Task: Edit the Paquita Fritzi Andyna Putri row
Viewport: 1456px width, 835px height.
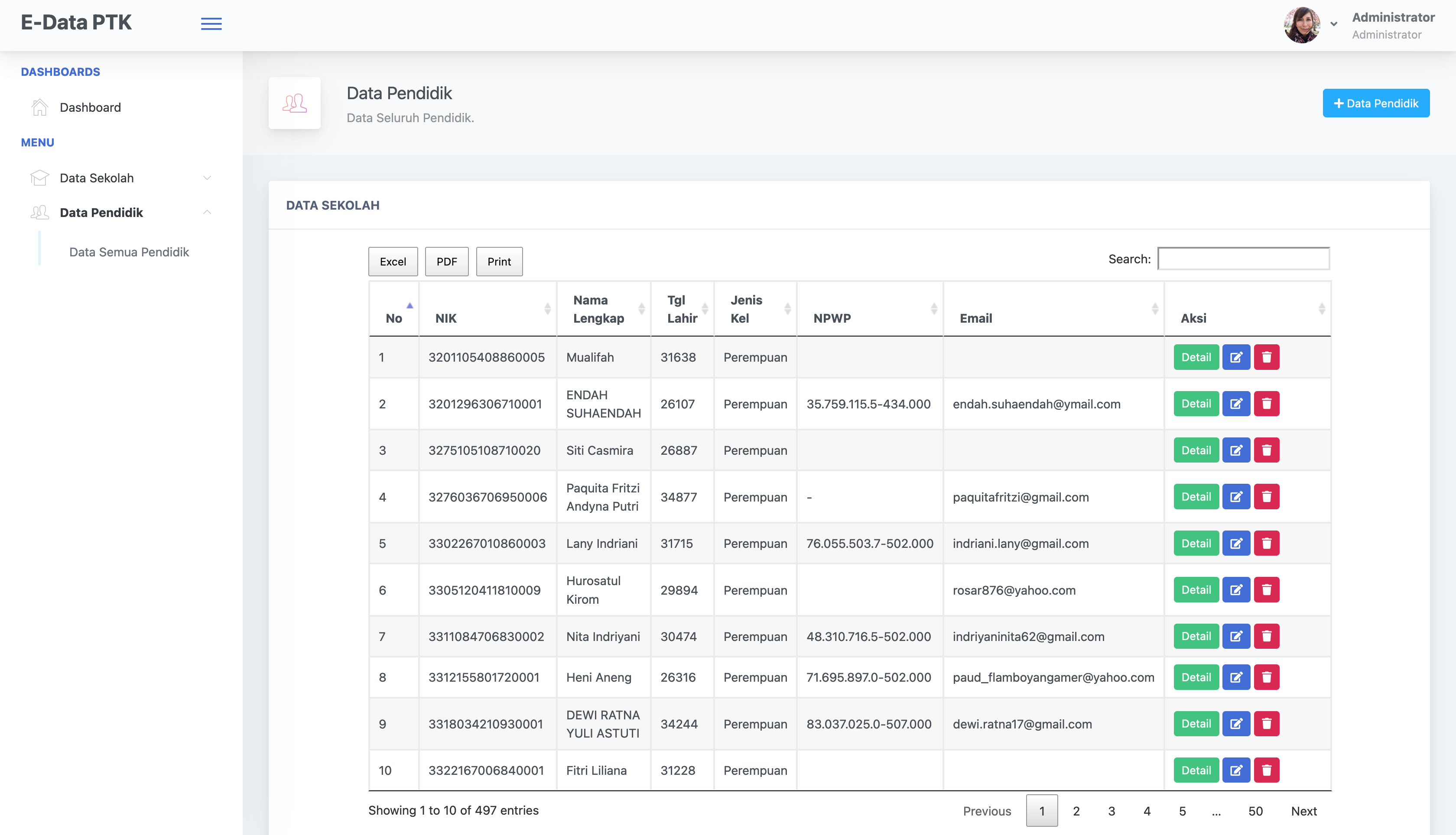Action: tap(1236, 497)
